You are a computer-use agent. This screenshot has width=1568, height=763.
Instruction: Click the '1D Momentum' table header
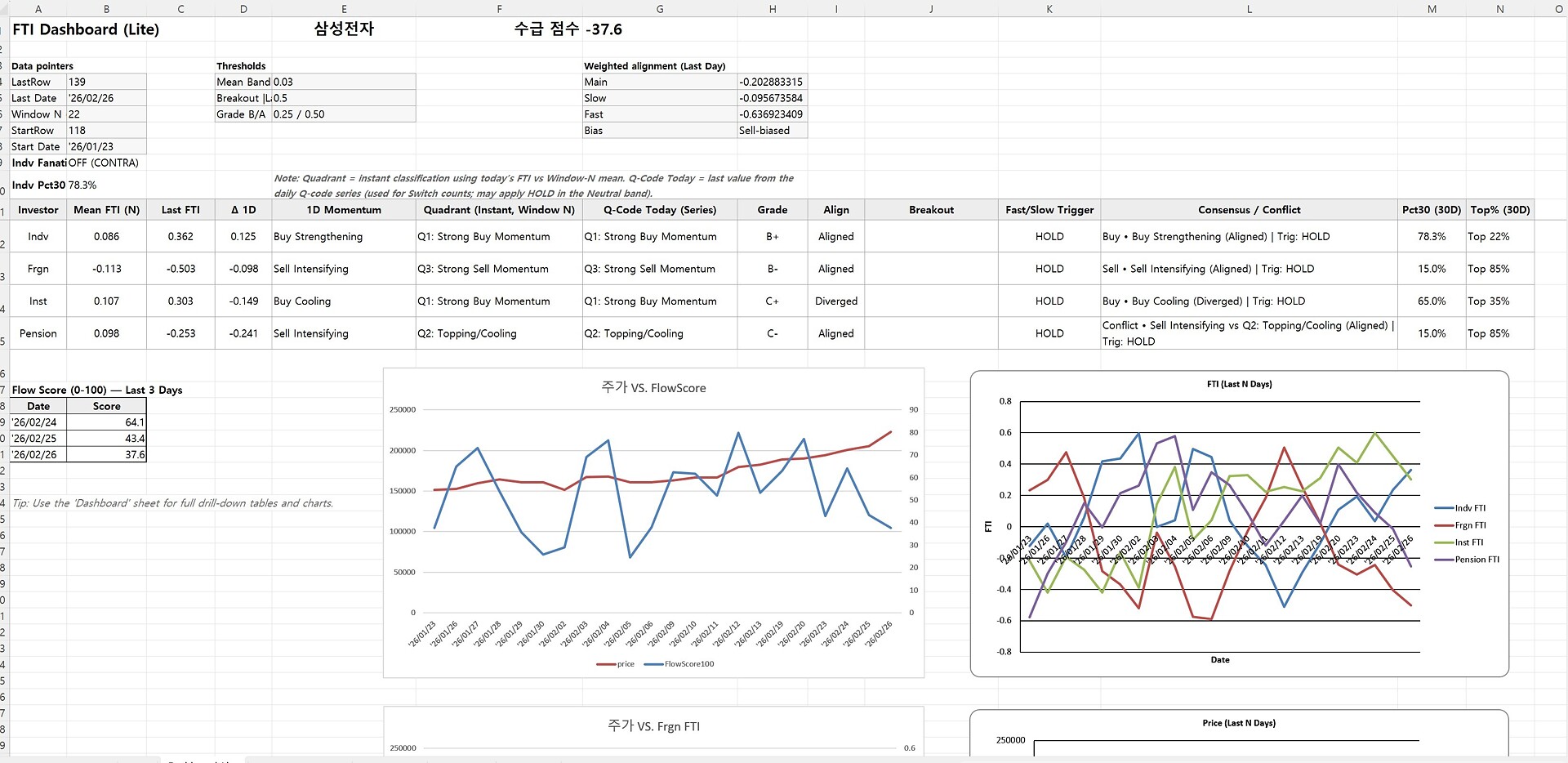pyautogui.click(x=344, y=210)
